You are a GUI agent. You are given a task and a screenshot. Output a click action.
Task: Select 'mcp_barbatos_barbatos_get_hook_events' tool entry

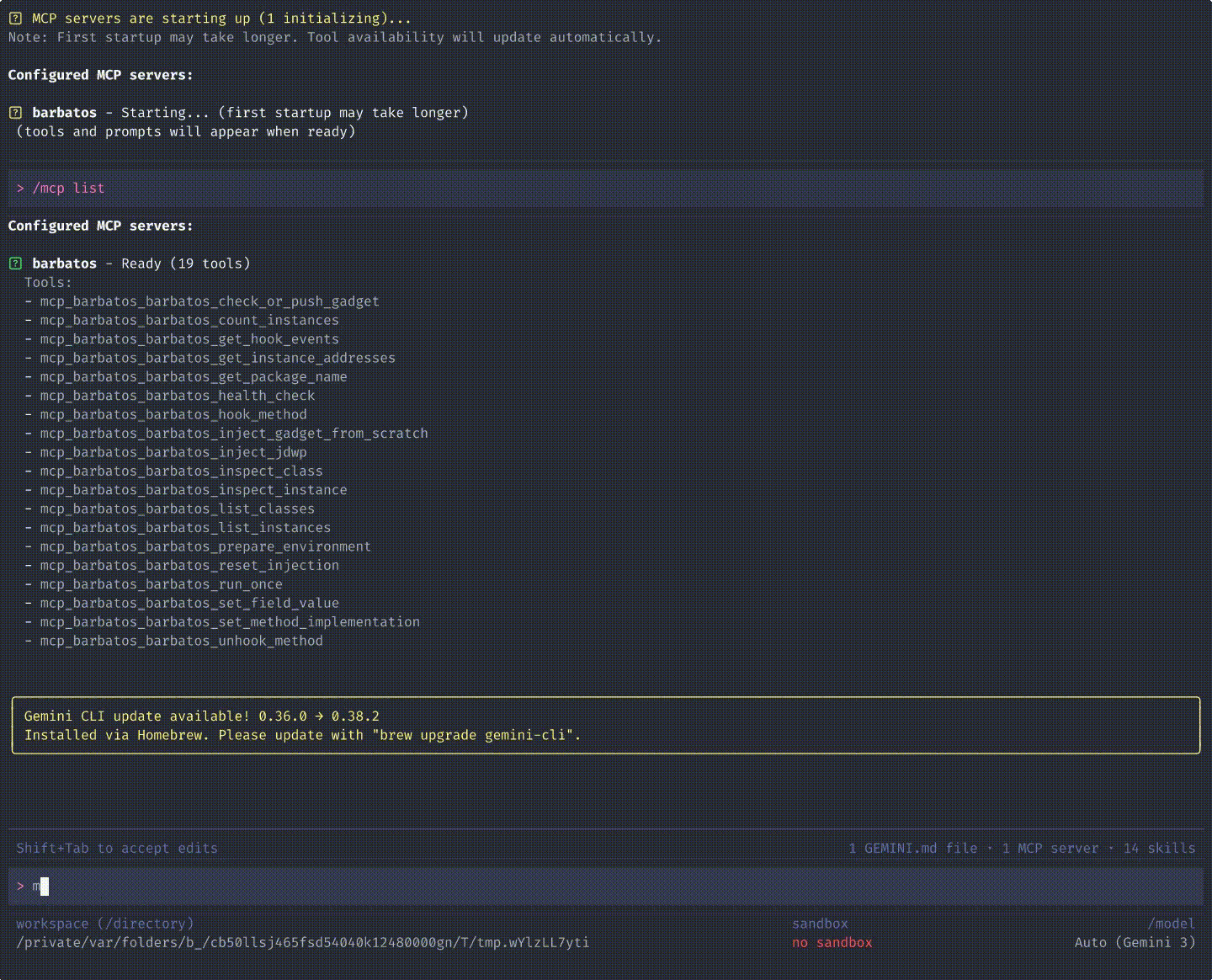[x=189, y=338]
